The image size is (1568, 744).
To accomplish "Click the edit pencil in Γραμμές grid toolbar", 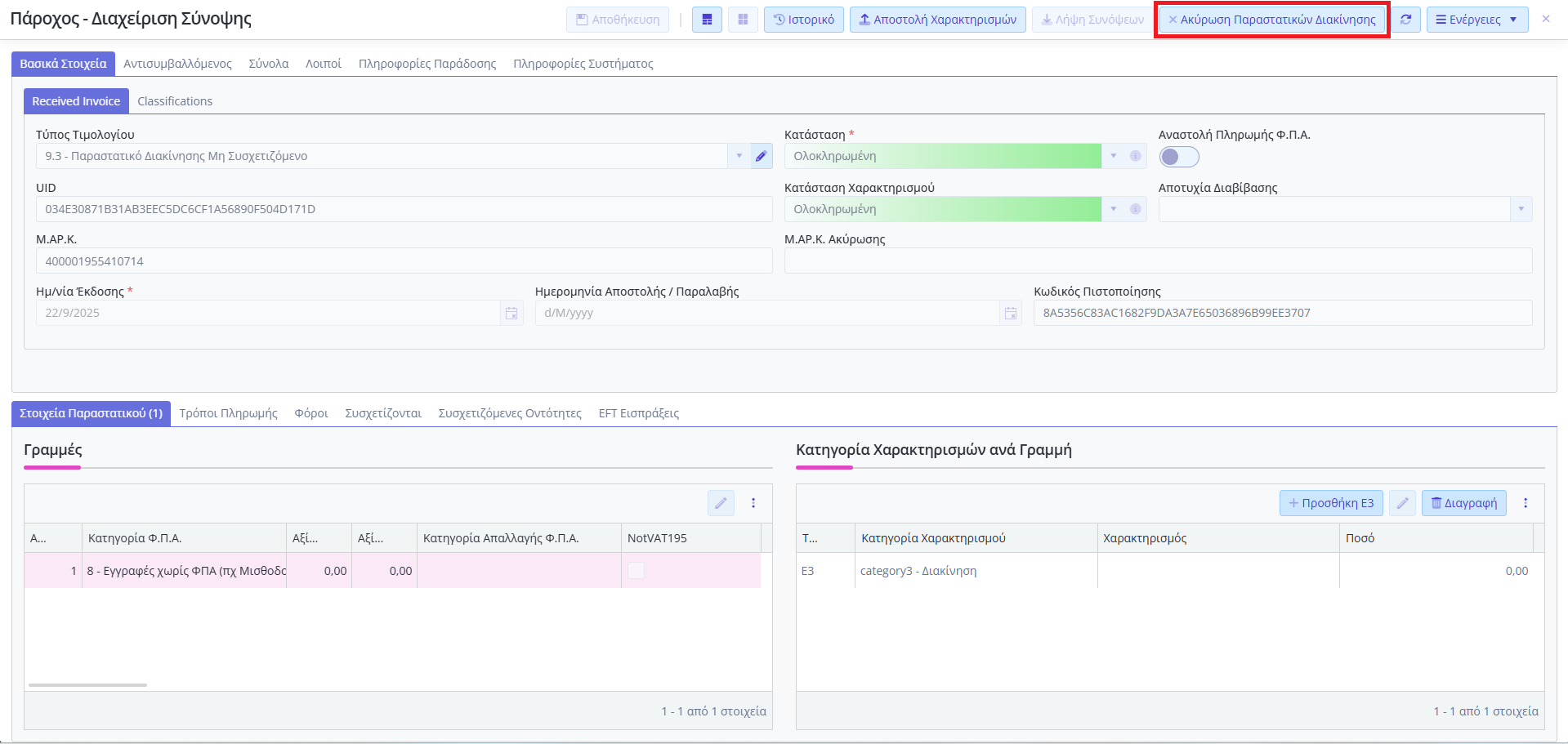I will click(721, 503).
